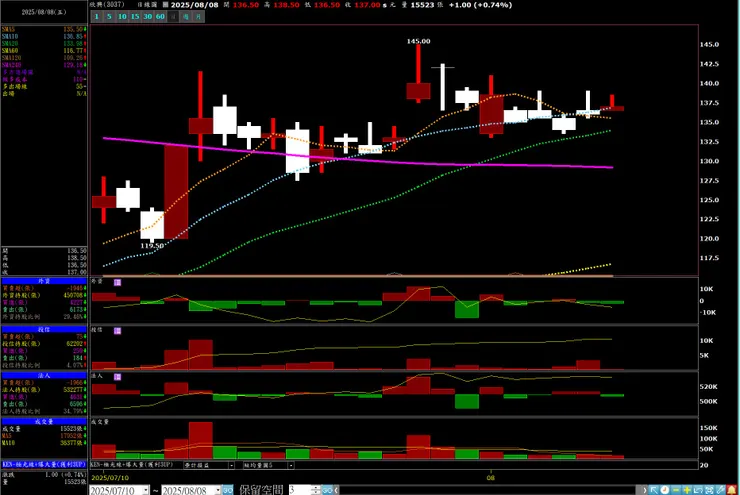
Task: Click the SMA240 indicator row
Action: [x=44, y=65]
